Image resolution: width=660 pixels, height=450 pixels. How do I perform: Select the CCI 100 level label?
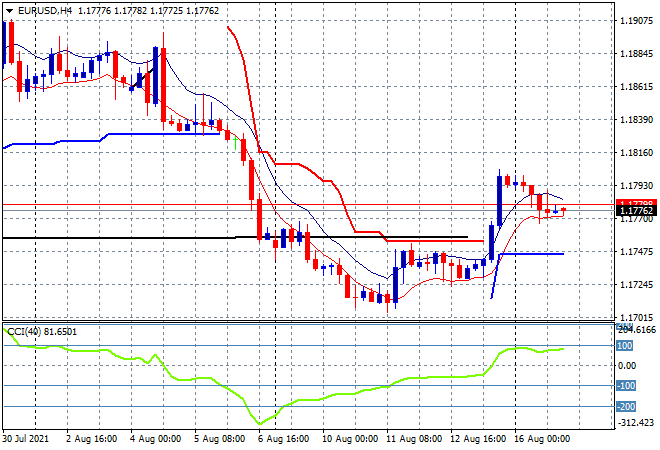click(x=624, y=346)
